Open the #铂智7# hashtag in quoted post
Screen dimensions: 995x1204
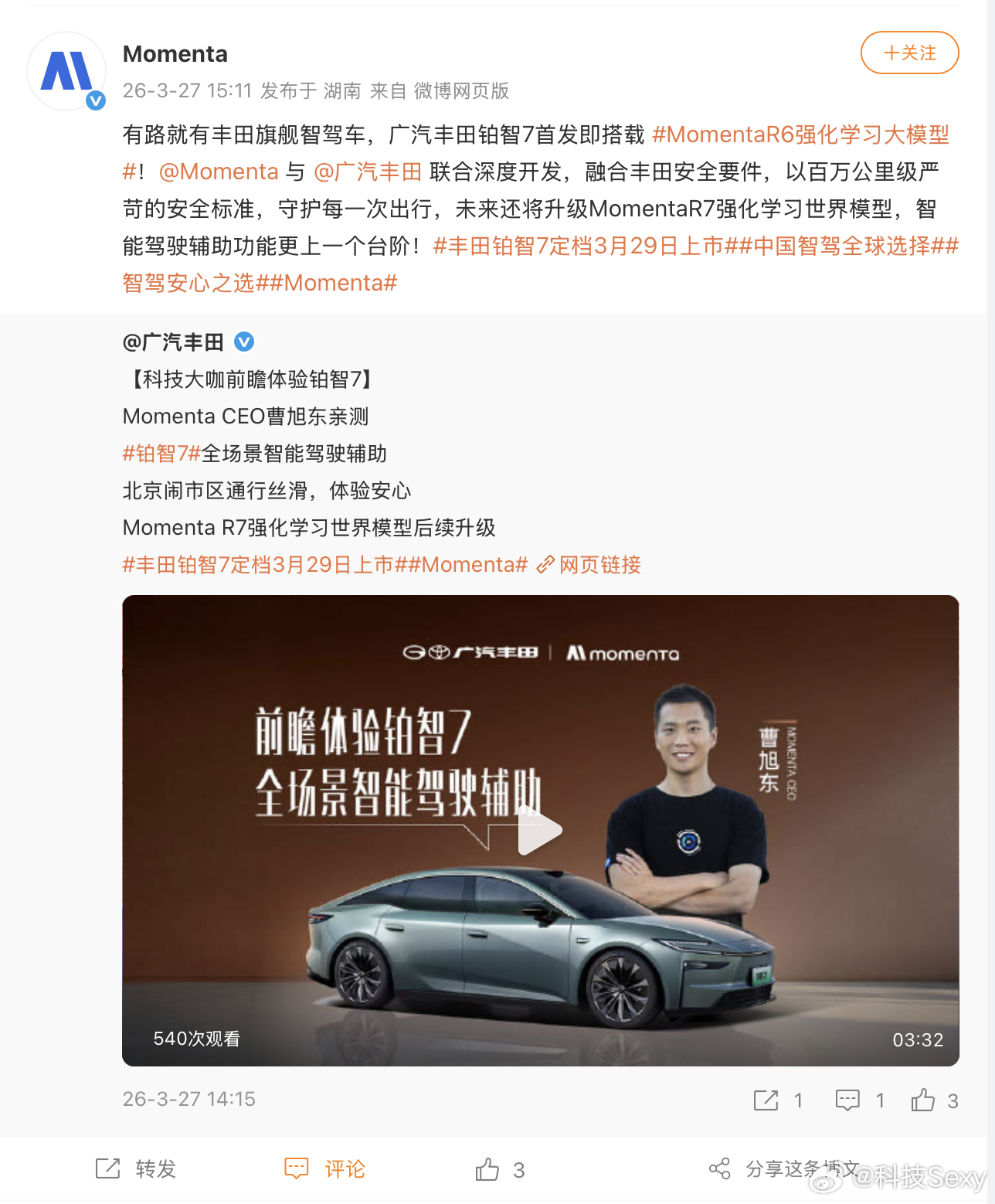click(x=162, y=454)
